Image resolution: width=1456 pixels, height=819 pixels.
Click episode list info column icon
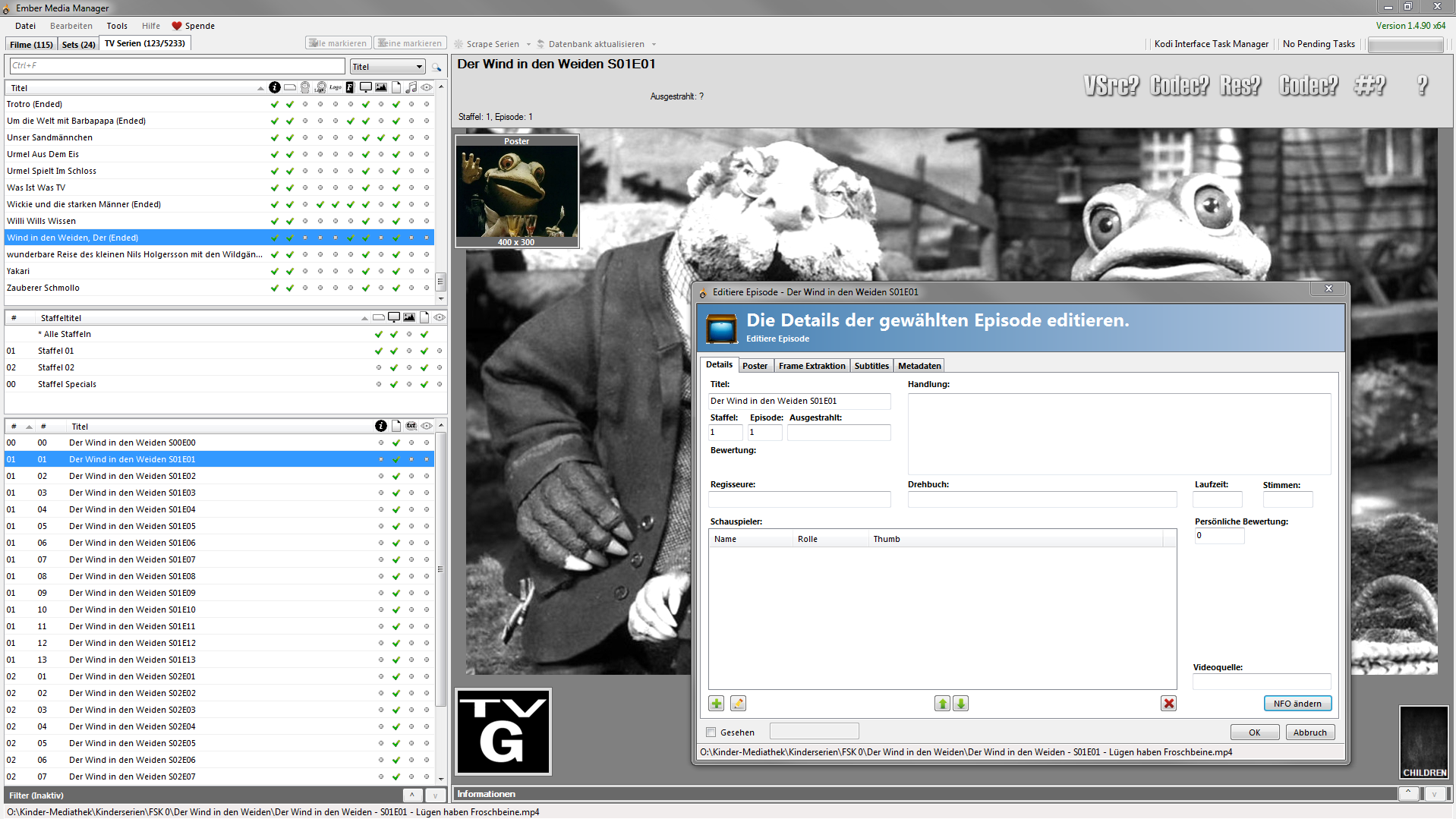(381, 426)
